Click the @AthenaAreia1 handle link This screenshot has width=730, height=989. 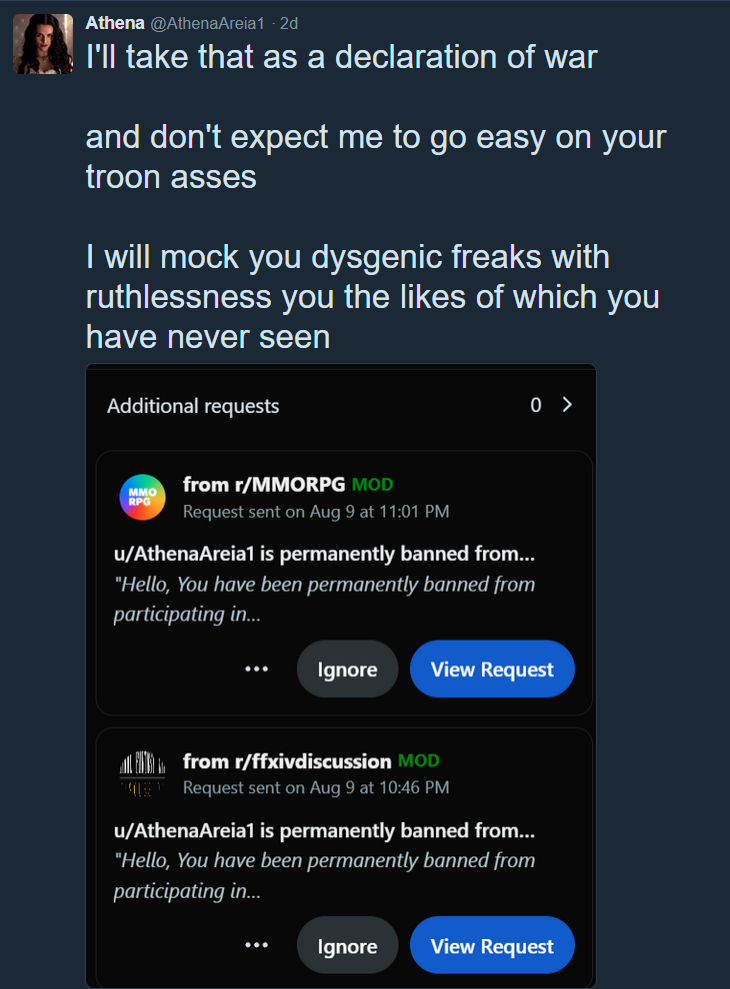pos(207,23)
